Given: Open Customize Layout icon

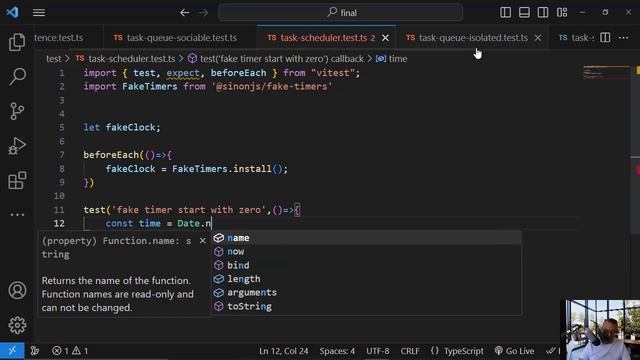Looking at the screenshot, I should click(562, 13).
